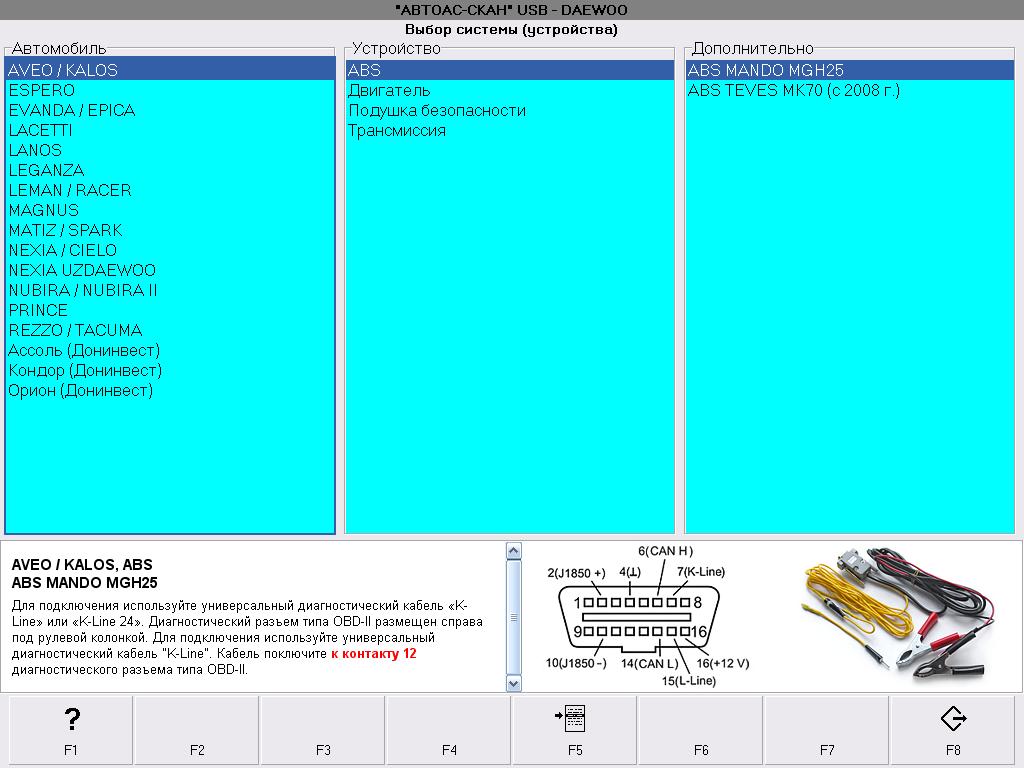The height and width of the screenshot is (768, 1024).
Task: Choose Трансмиссия in the device list
Action: pos(509,130)
